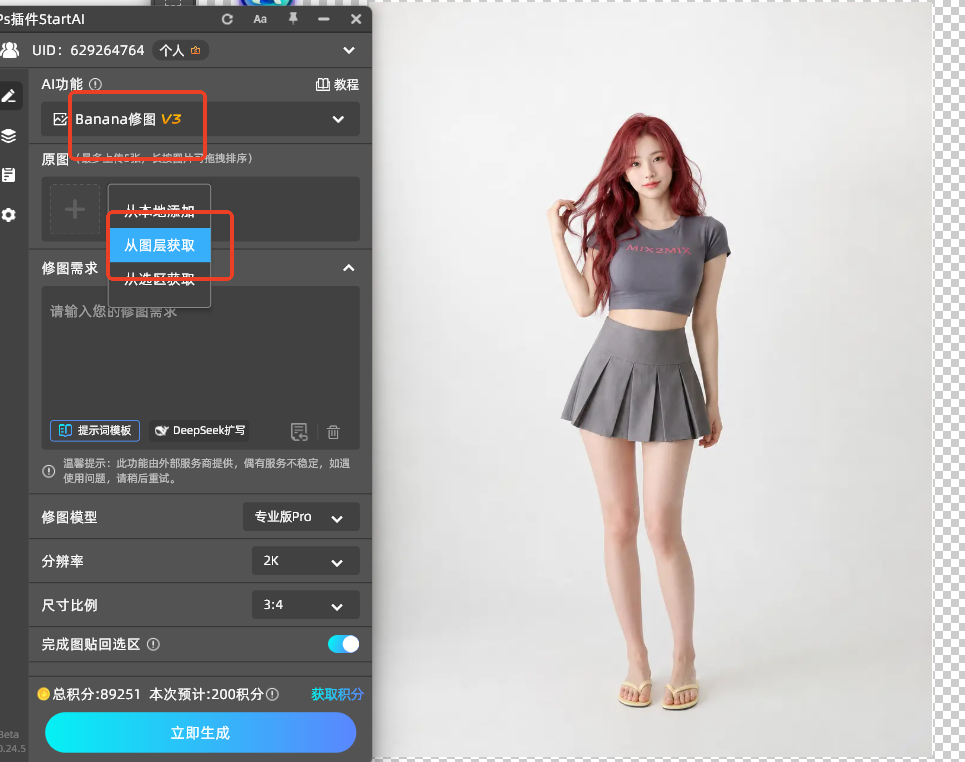Open the settings gear sidebar icon
This screenshot has width=965, height=762.
tap(9, 215)
